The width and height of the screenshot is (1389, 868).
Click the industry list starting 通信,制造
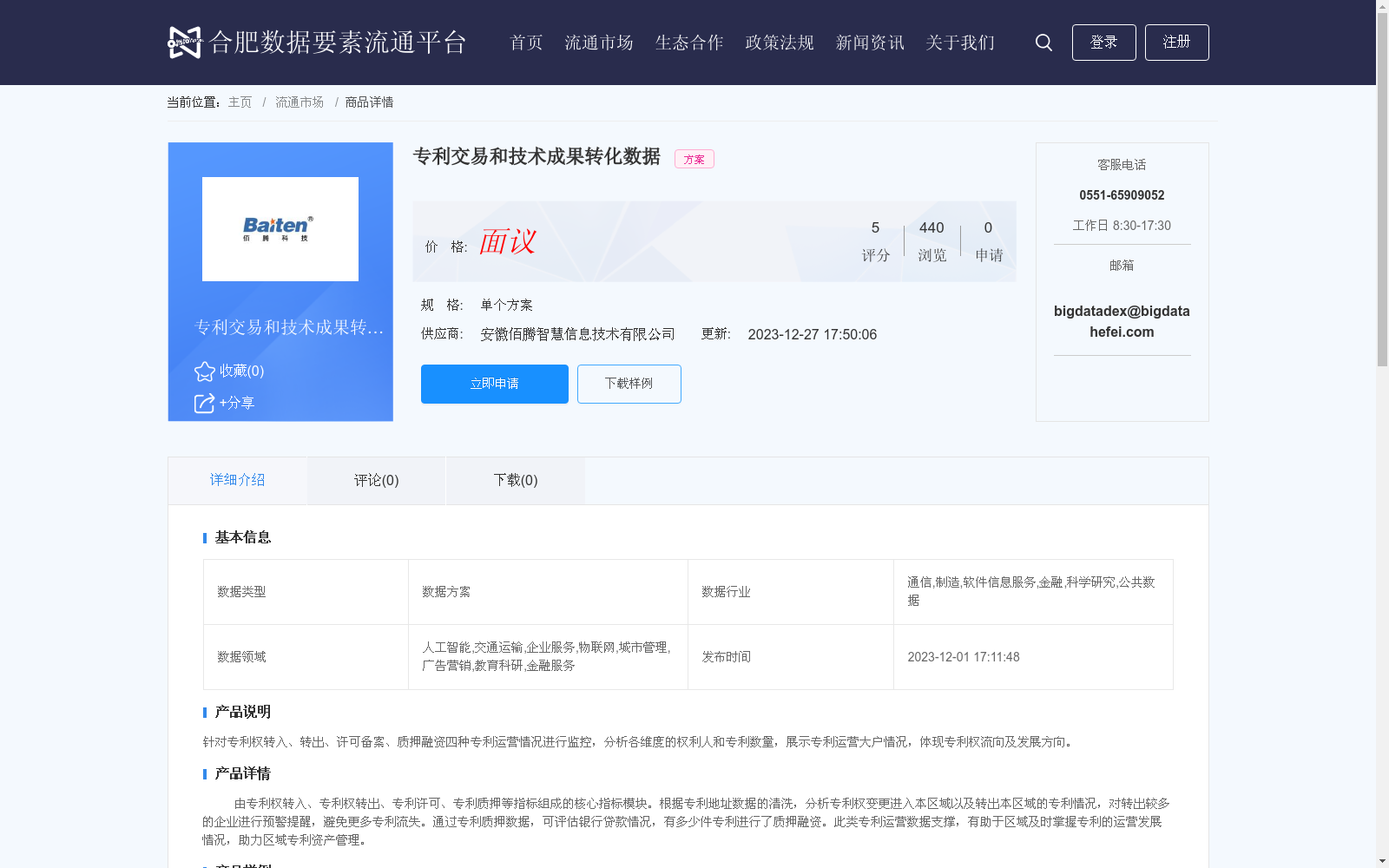tap(1031, 591)
